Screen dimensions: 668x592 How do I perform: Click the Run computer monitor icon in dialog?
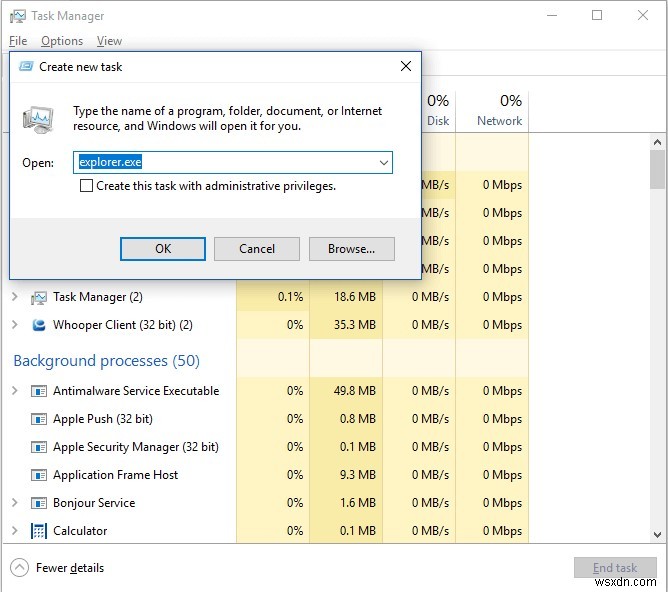38,120
